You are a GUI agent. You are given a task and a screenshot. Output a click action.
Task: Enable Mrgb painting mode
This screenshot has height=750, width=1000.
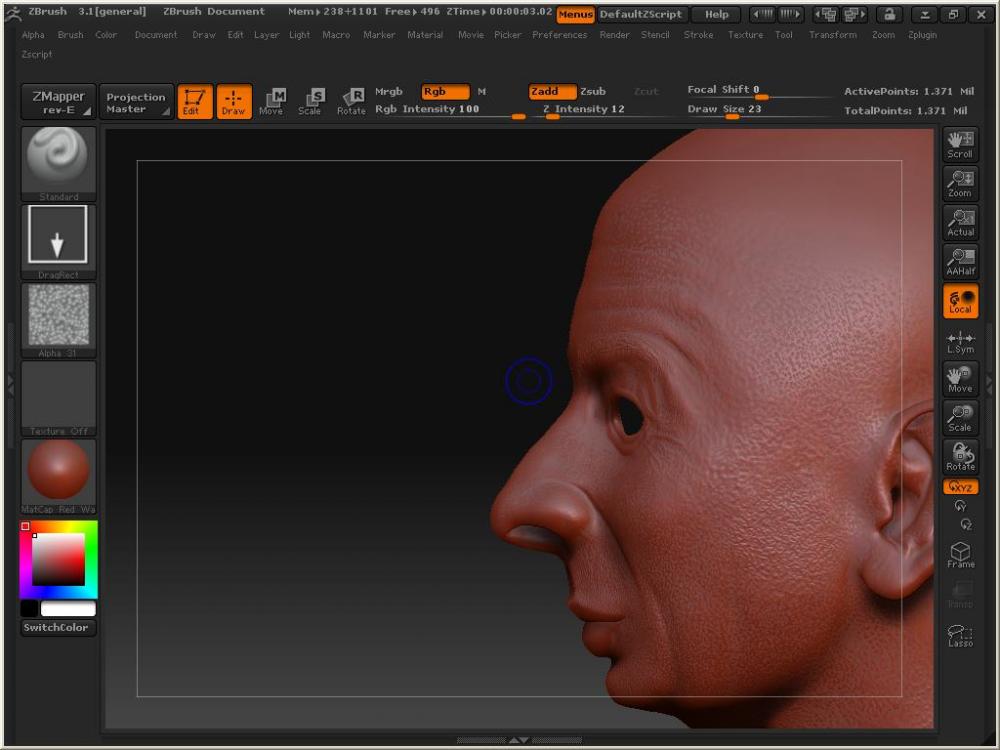[x=389, y=92]
